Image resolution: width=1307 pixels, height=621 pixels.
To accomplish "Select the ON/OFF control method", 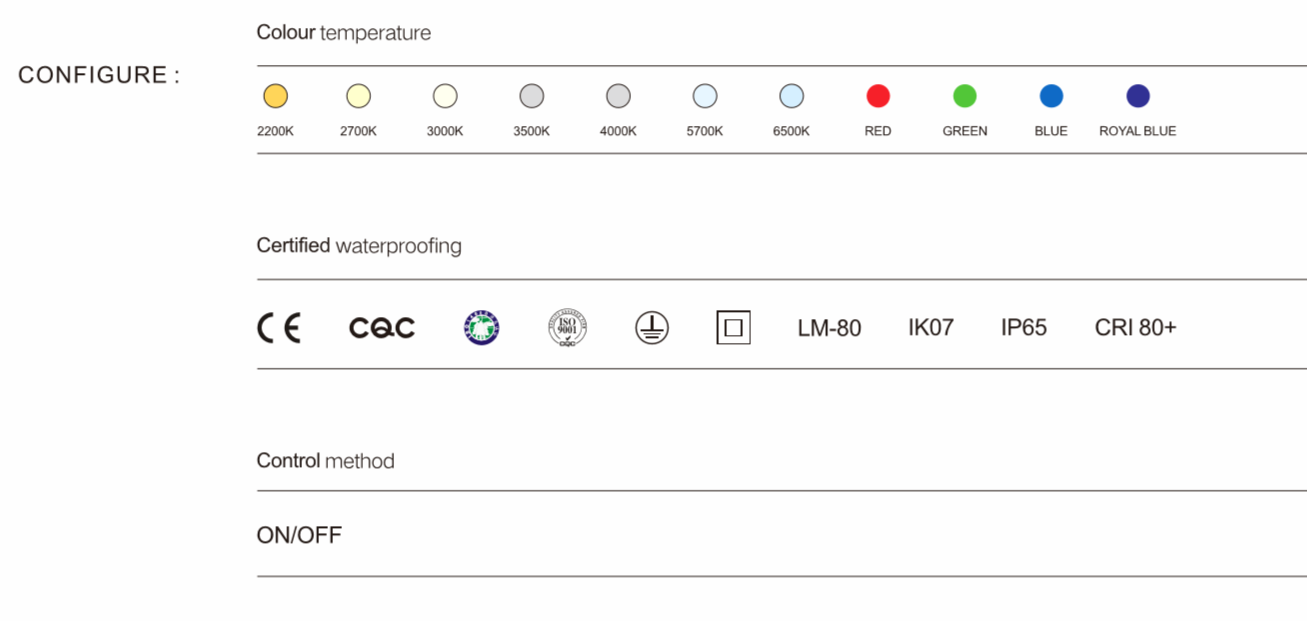I will (x=299, y=535).
